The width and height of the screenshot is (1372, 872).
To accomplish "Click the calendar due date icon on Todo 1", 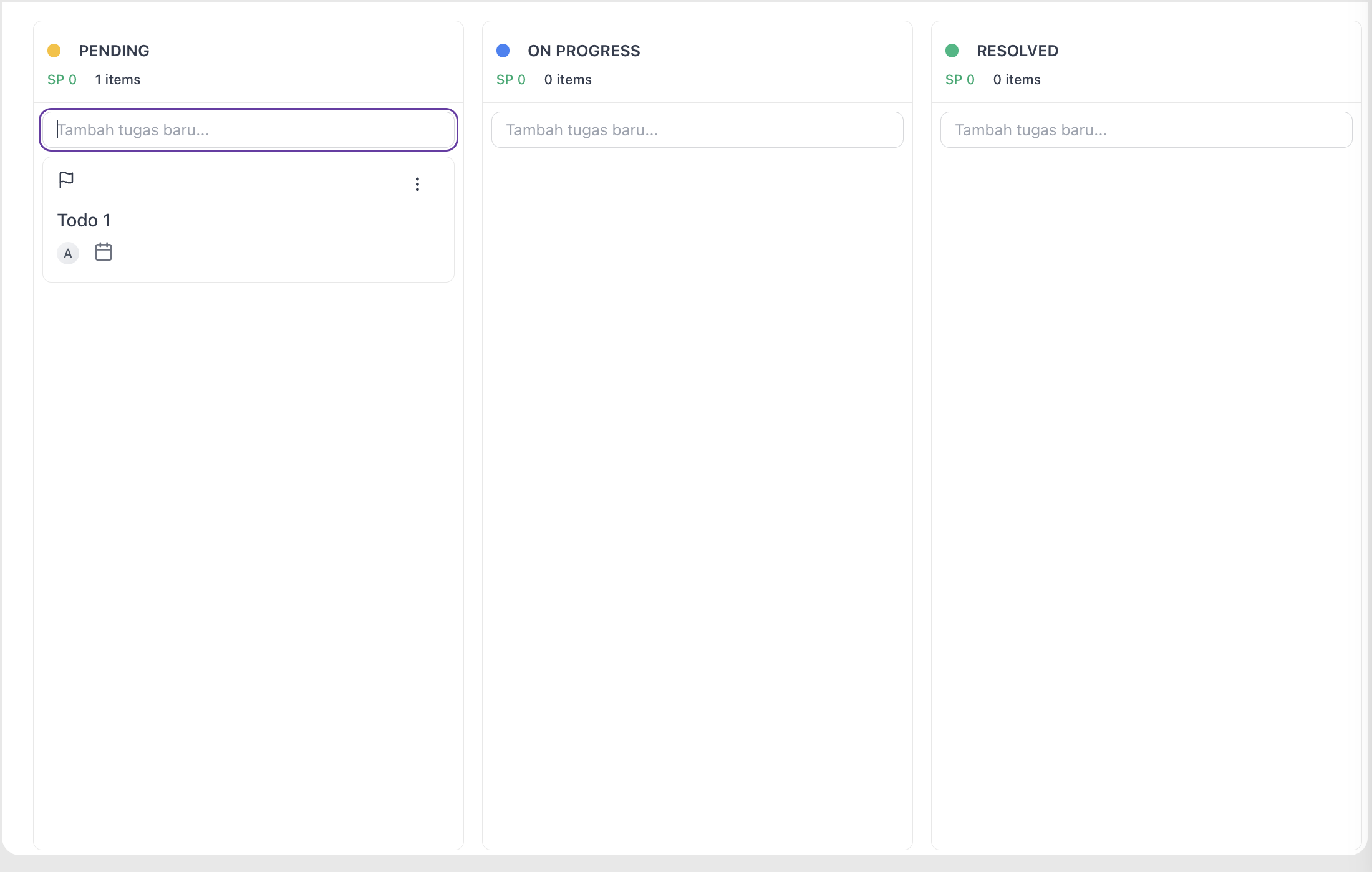I will click(x=104, y=252).
